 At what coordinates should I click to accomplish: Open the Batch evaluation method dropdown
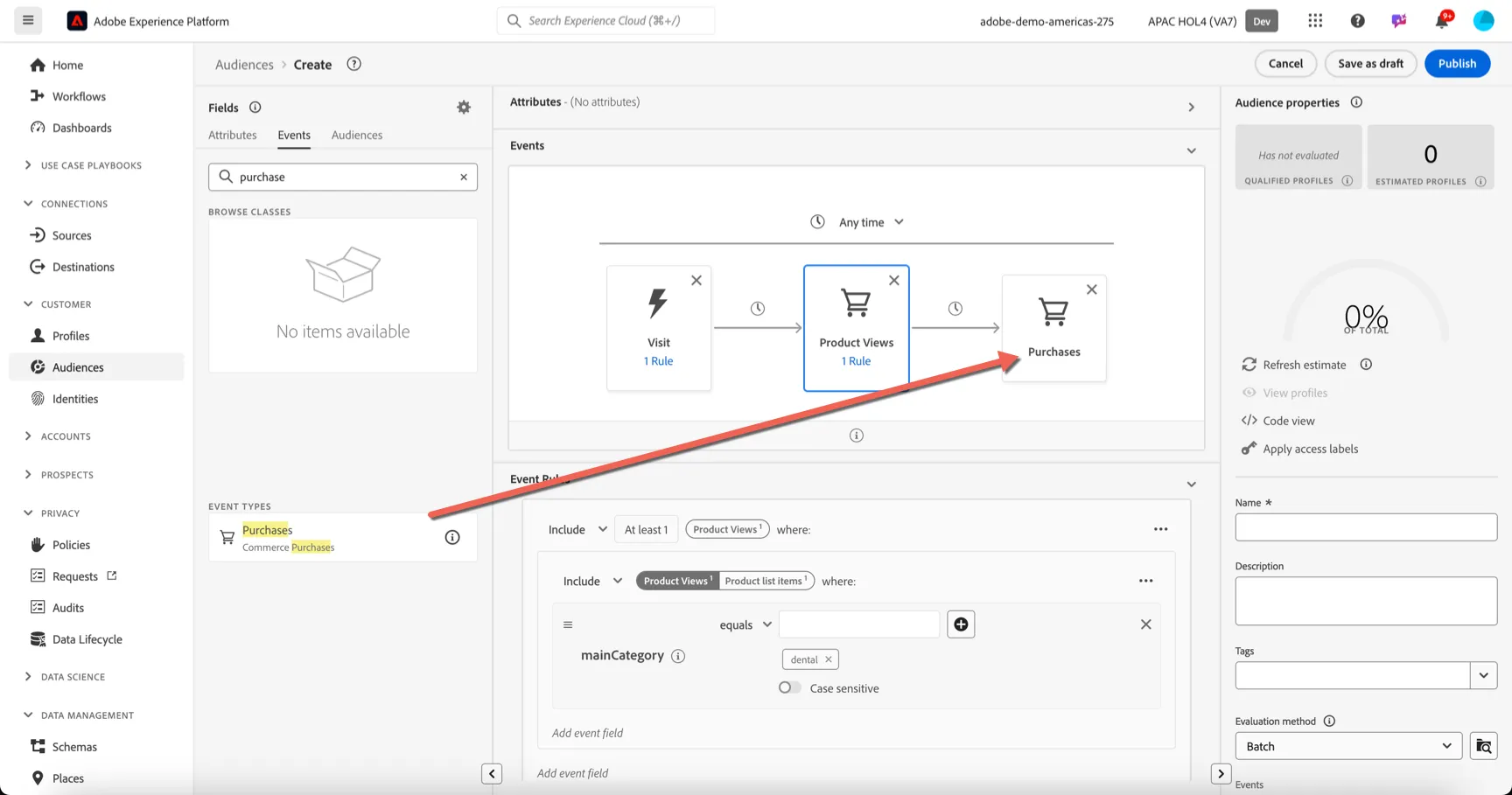tap(1348, 746)
